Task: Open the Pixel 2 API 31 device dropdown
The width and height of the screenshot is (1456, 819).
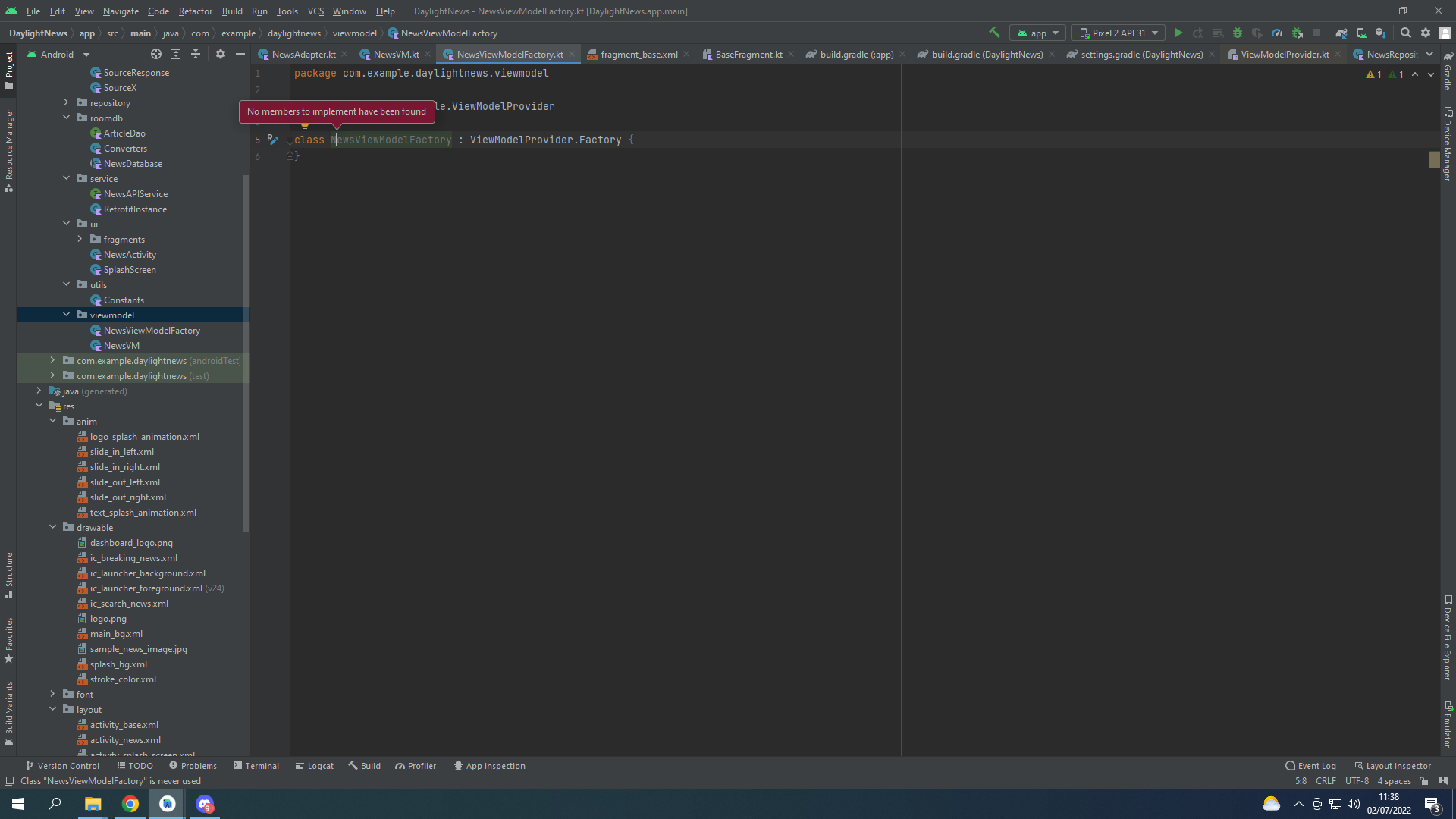Action: point(1119,33)
